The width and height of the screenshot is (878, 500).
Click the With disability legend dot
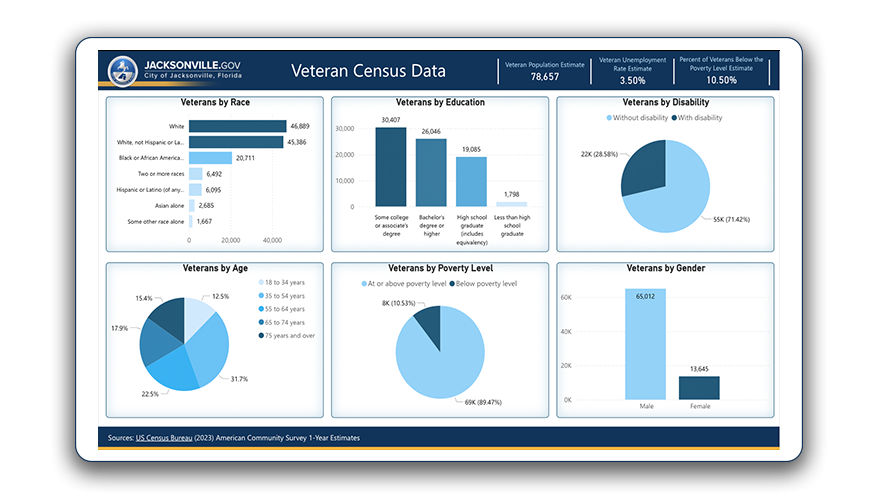click(x=674, y=118)
